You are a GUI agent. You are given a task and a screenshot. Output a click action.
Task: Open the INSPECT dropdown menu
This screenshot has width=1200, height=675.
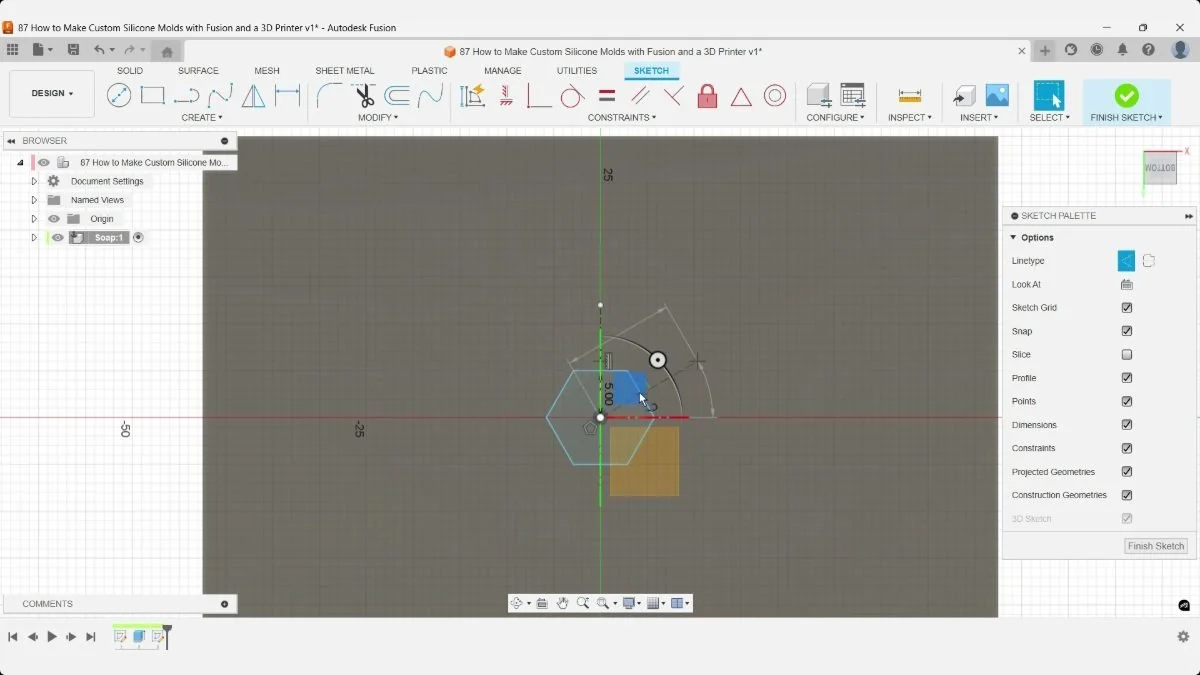(910, 118)
